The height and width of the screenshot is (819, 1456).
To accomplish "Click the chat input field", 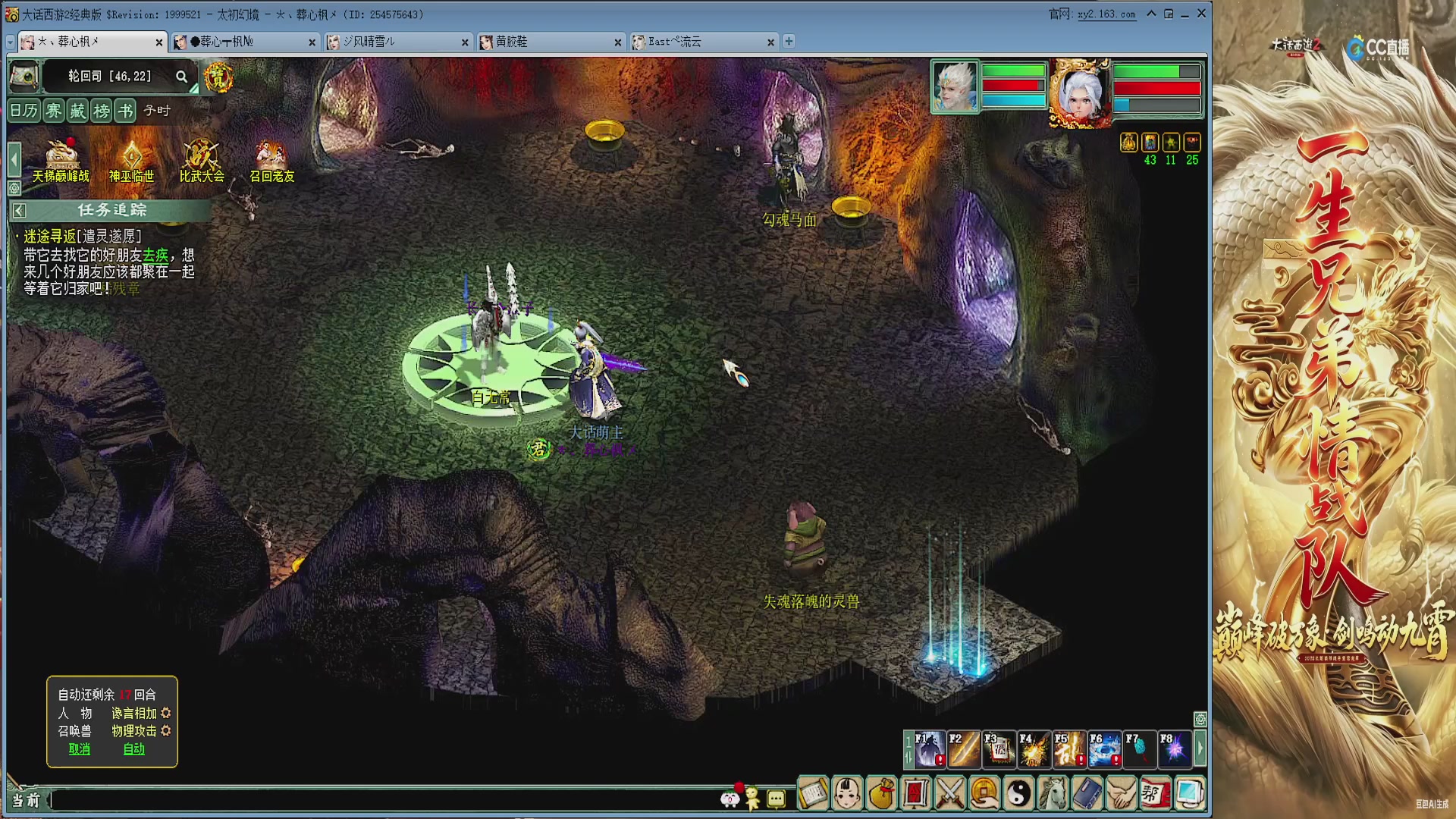I will click(383, 799).
